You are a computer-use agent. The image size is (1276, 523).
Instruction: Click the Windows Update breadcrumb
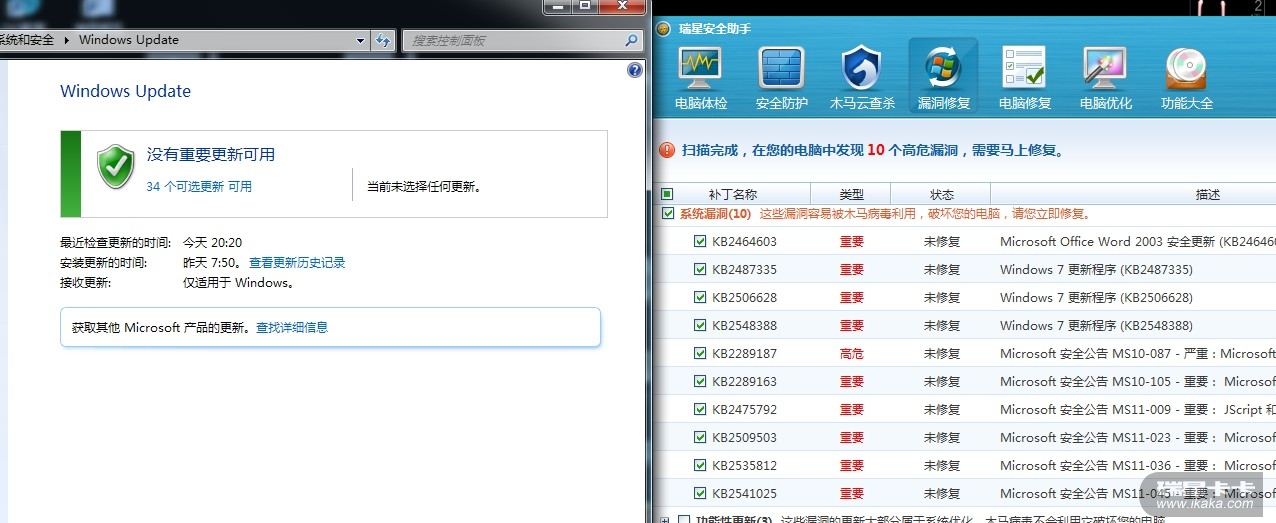coord(129,40)
